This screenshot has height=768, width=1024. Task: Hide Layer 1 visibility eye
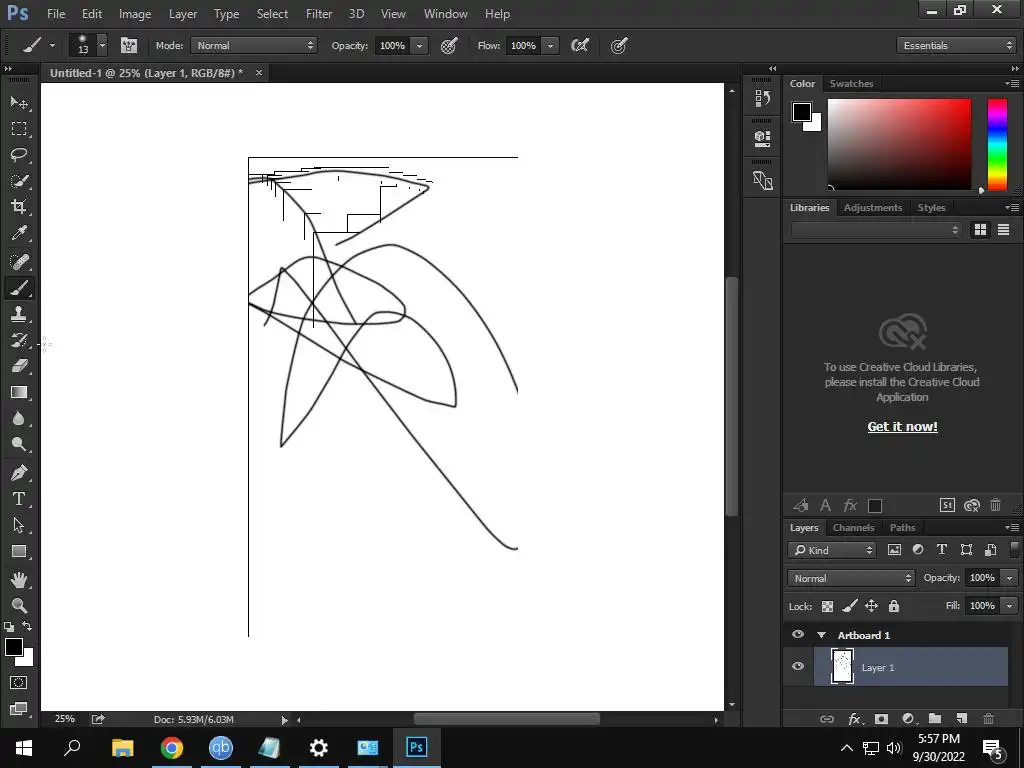(x=798, y=666)
